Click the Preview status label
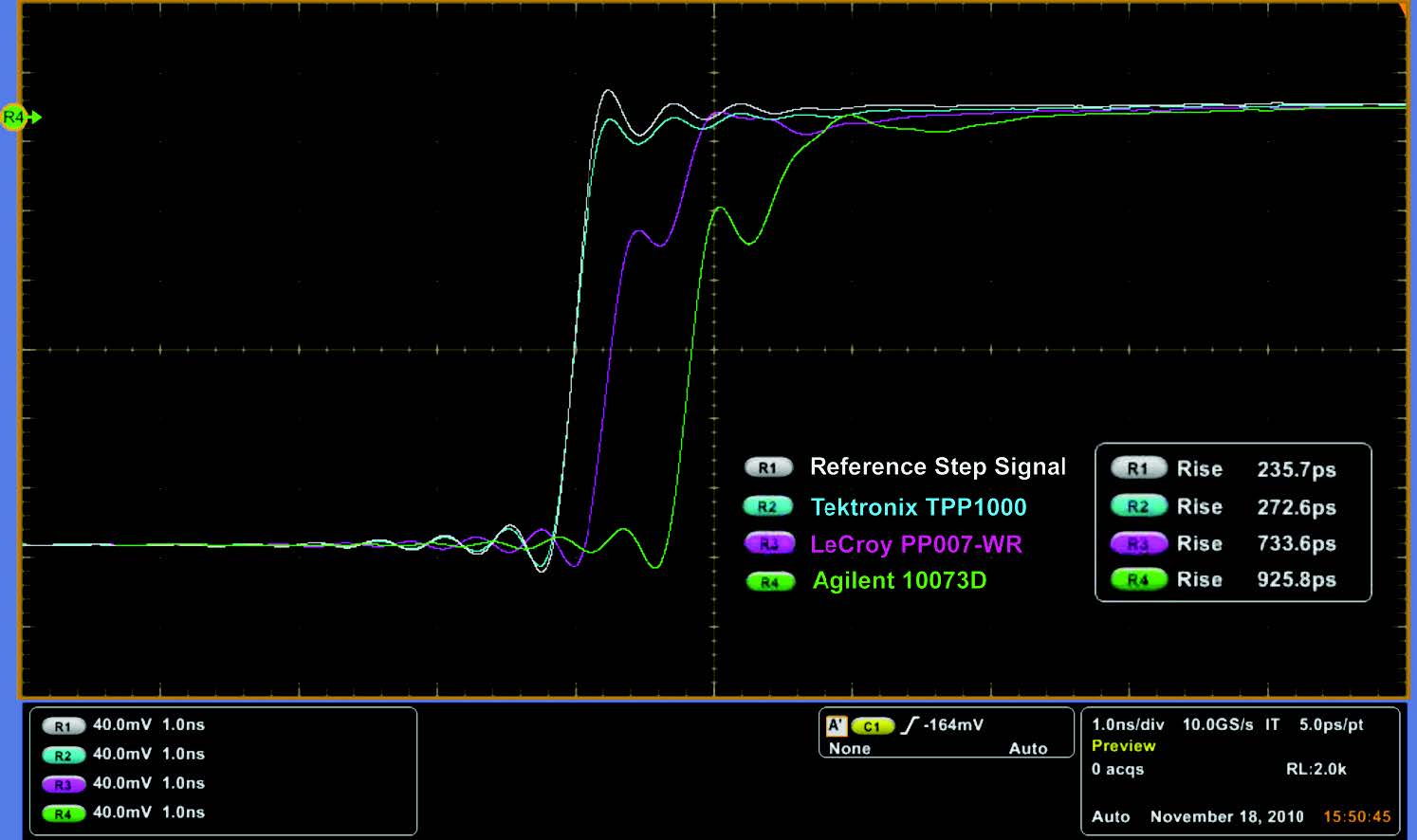This screenshot has height=840, width=1417. pos(1124,746)
